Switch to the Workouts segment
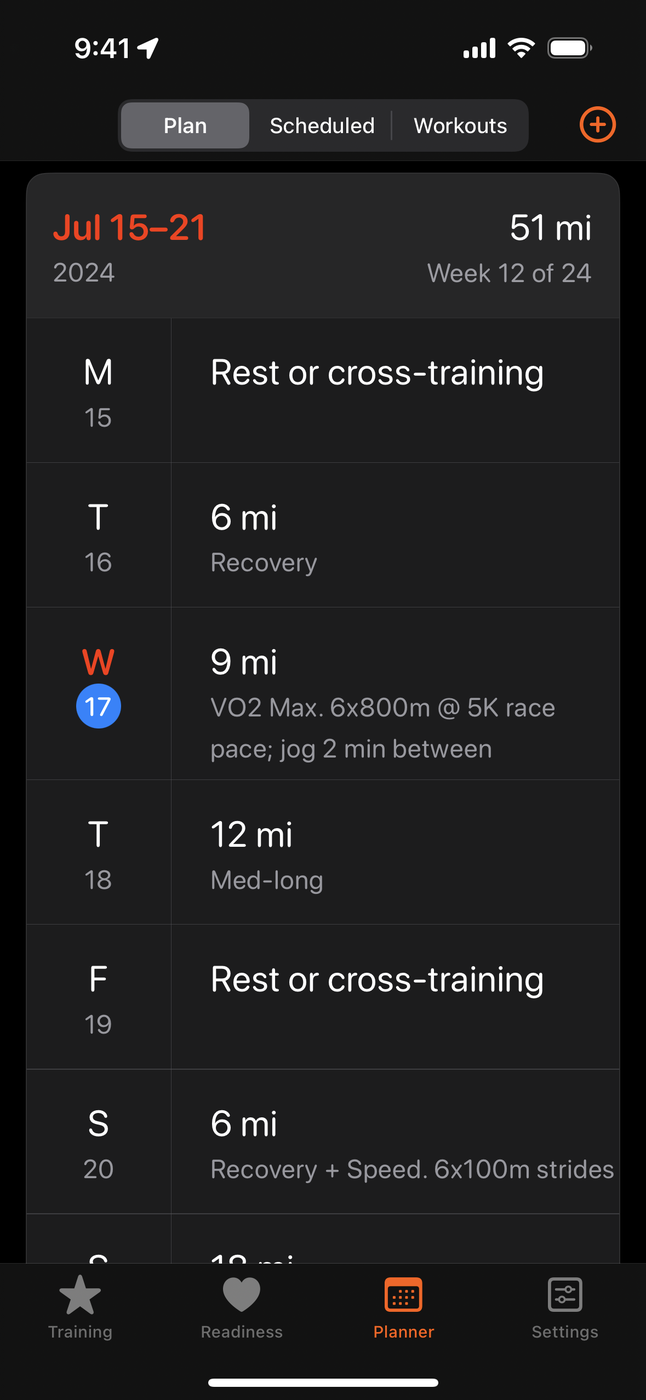This screenshot has width=646, height=1400. click(460, 126)
